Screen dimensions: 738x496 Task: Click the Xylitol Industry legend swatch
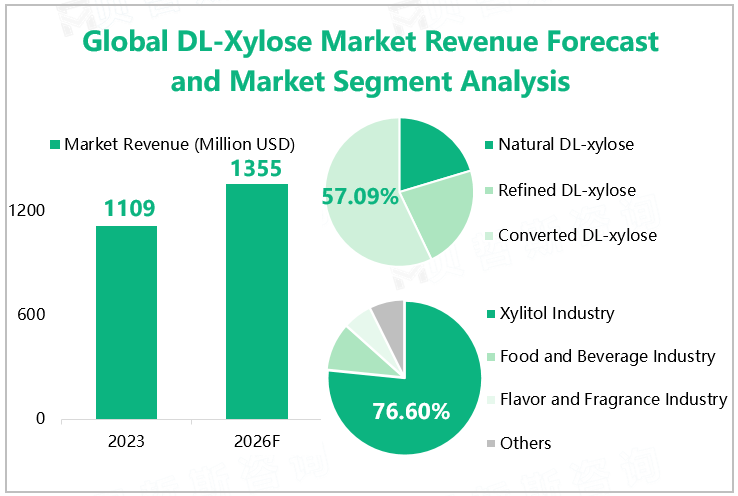(488, 314)
